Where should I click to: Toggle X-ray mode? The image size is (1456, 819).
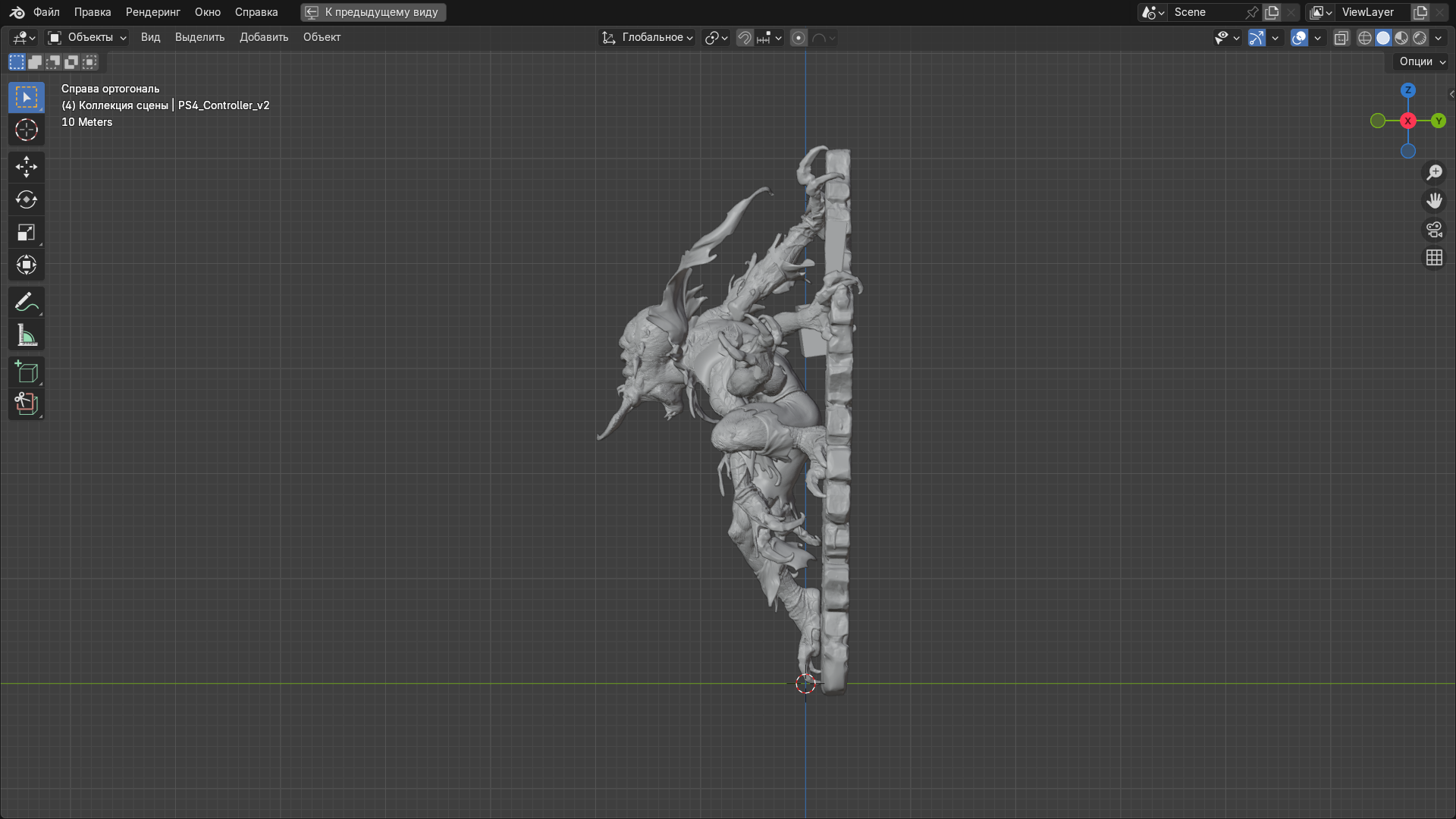click(x=1341, y=38)
